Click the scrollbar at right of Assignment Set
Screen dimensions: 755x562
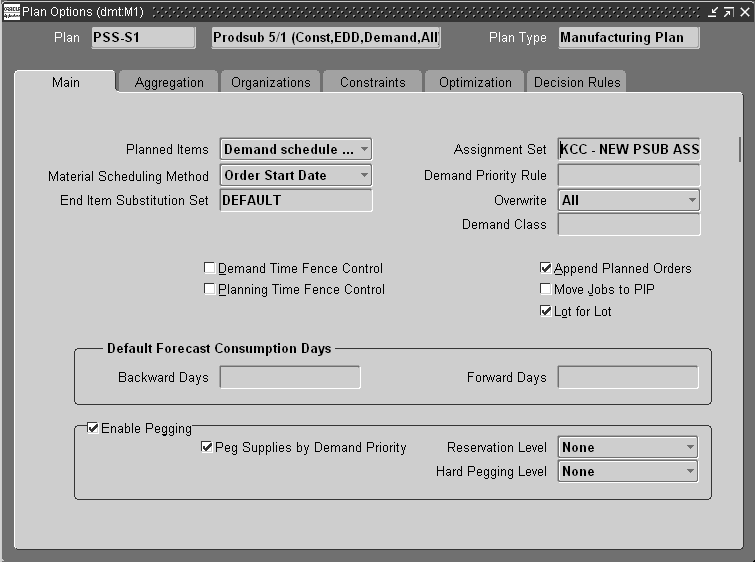click(x=740, y=149)
